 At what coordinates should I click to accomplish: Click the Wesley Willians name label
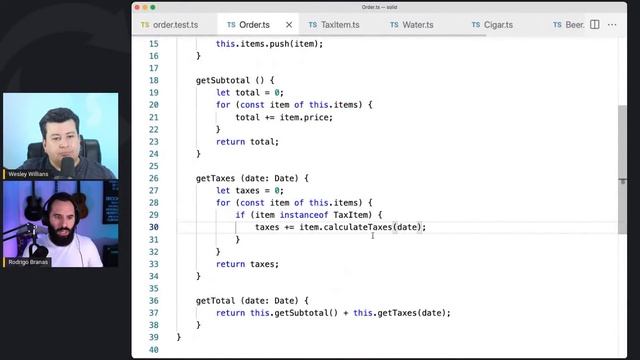[x=28, y=174]
